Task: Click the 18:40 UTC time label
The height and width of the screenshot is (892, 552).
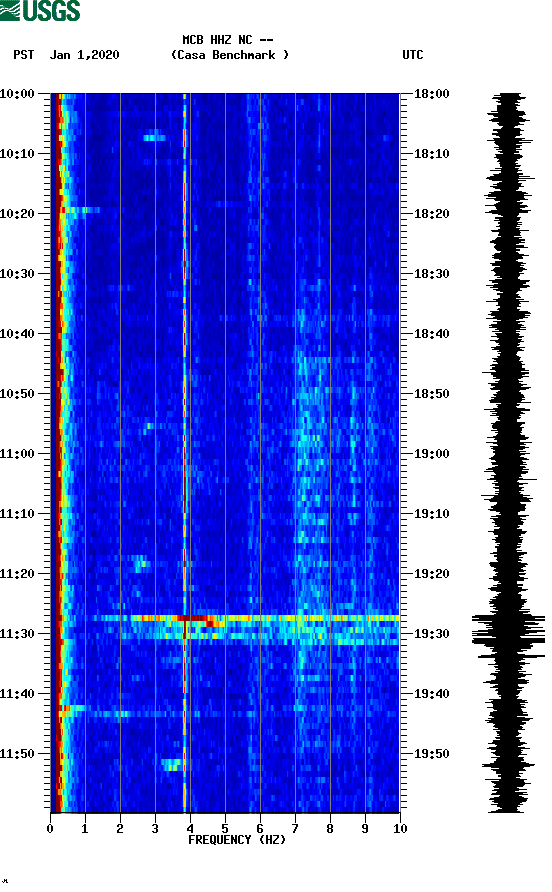Action: [x=432, y=333]
